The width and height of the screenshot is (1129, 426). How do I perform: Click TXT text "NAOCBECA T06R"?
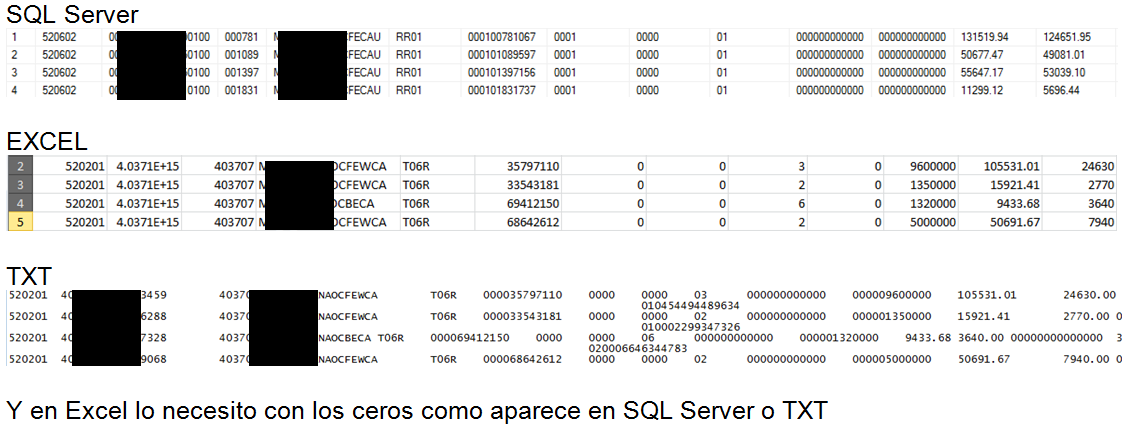tap(362, 337)
